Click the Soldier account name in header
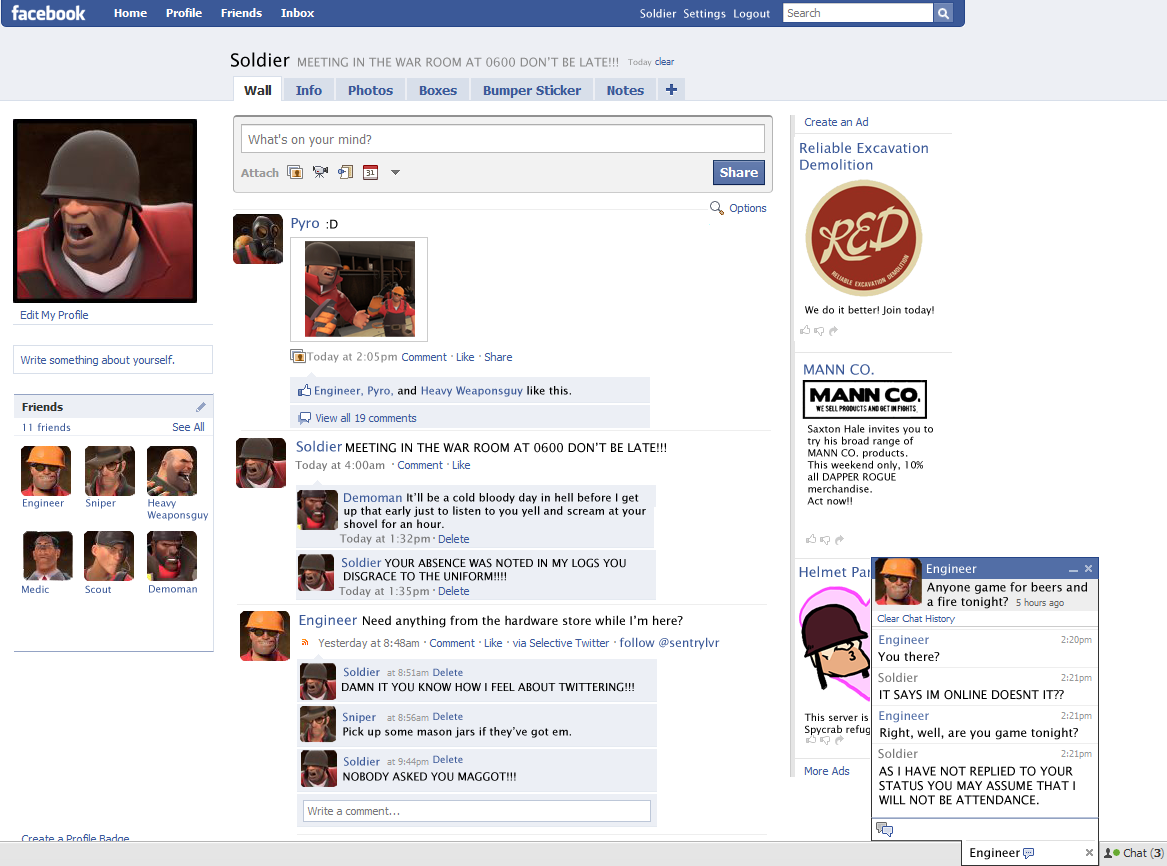The image size is (1167, 866). click(x=658, y=13)
